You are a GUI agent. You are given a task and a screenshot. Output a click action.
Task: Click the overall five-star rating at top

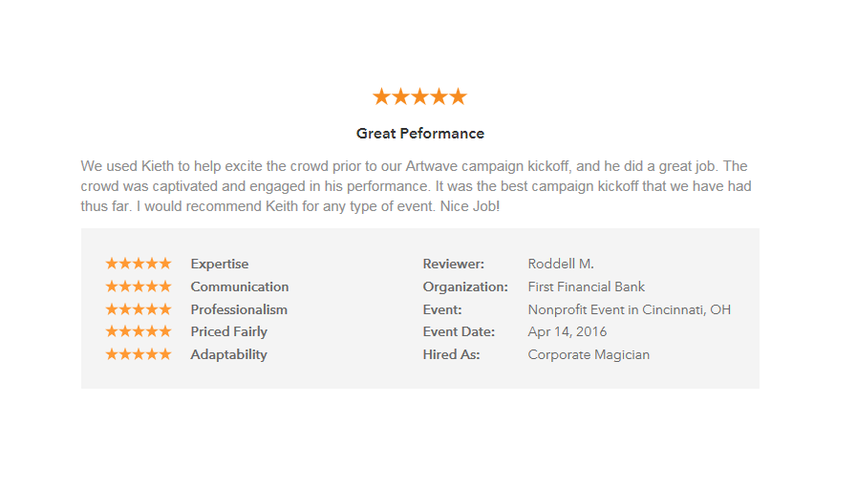(420, 97)
